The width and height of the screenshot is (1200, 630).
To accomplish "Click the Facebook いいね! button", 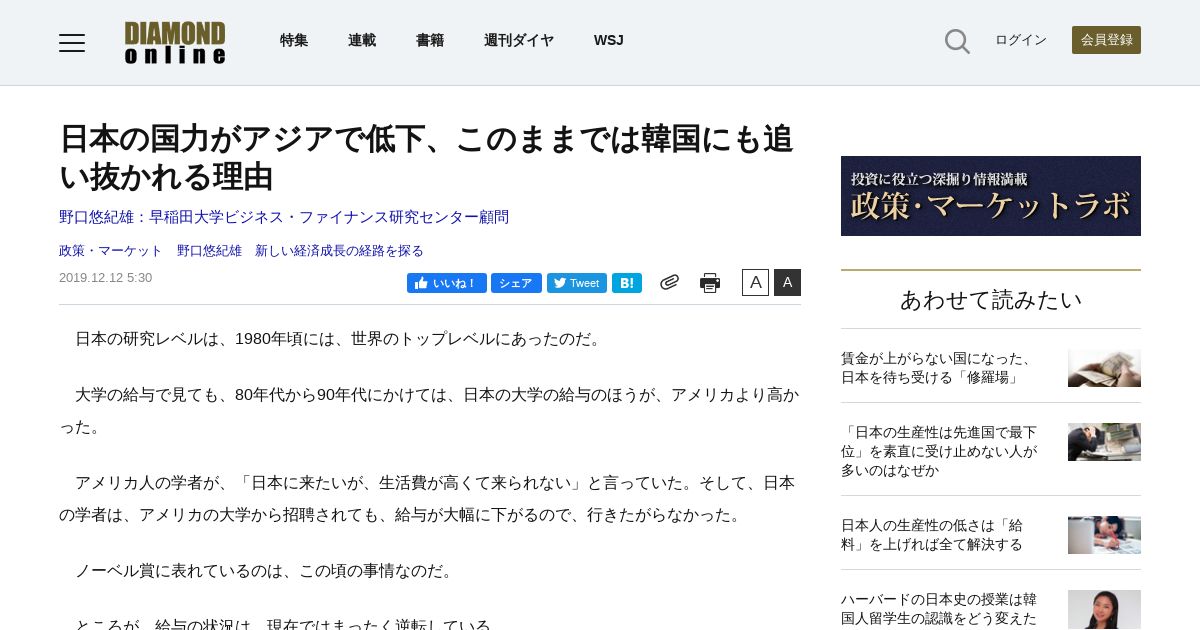I will pyautogui.click(x=447, y=283).
